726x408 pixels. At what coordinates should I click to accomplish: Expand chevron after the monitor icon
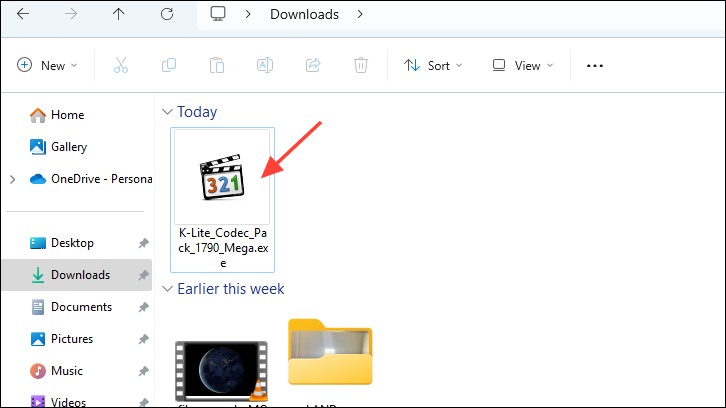click(x=248, y=14)
